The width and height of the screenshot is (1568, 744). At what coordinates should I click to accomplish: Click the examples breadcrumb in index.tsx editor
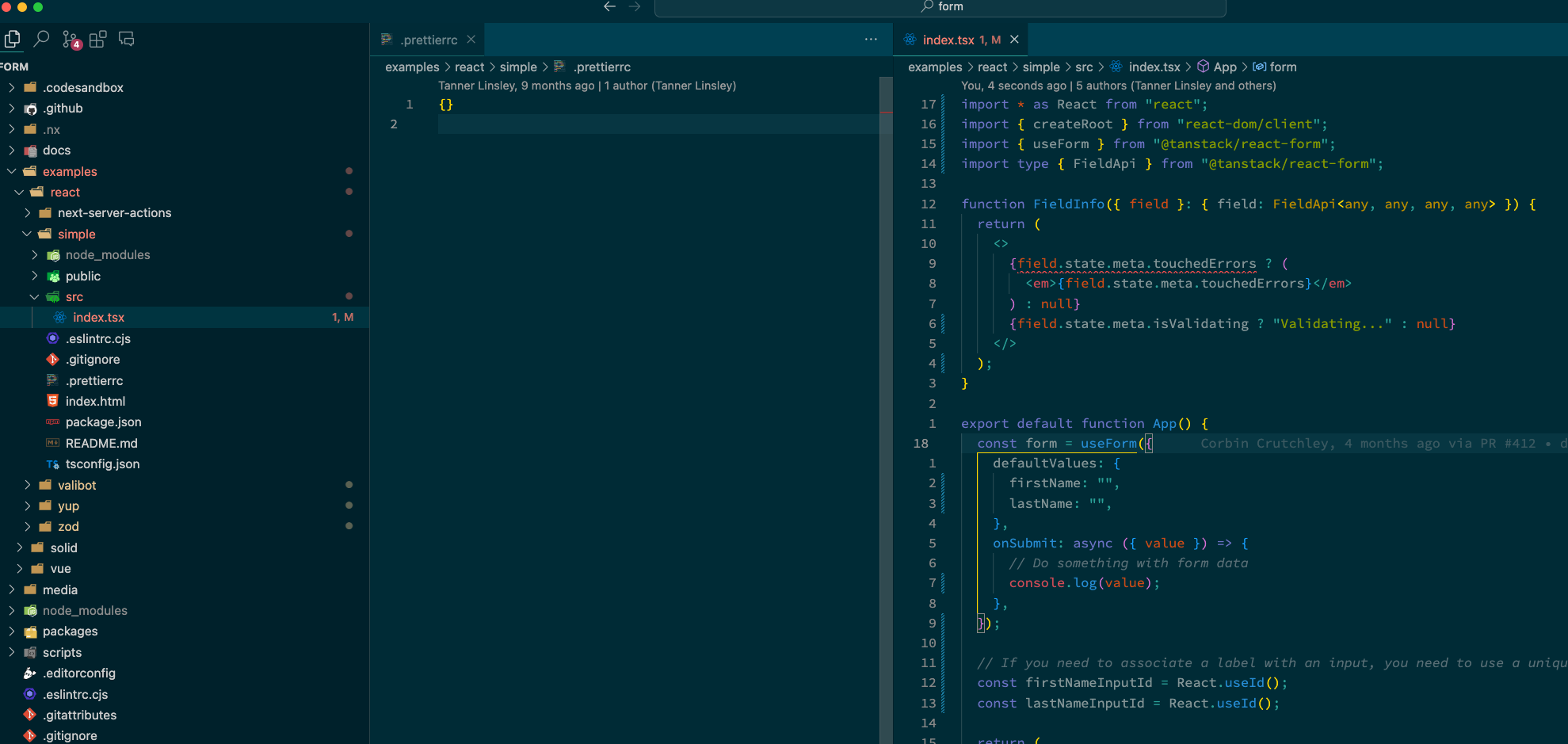pyautogui.click(x=935, y=67)
